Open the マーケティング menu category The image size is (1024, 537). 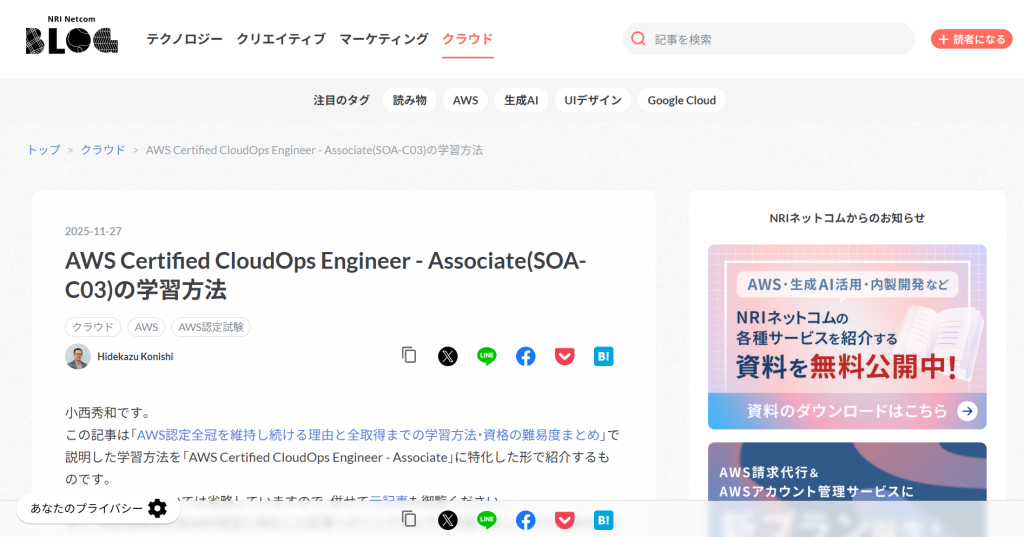click(x=384, y=39)
